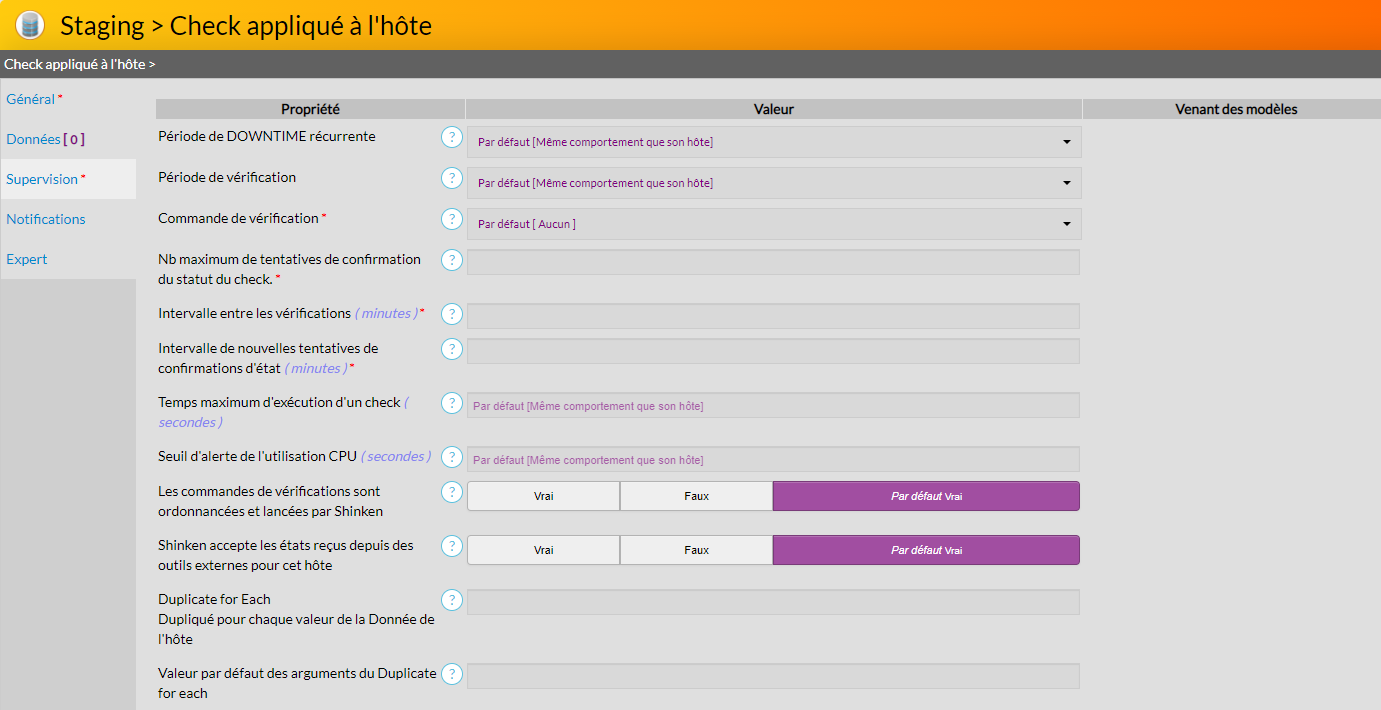Select Par défaut Vrai for accepting external states
This screenshot has height=710, width=1381.
click(926, 550)
